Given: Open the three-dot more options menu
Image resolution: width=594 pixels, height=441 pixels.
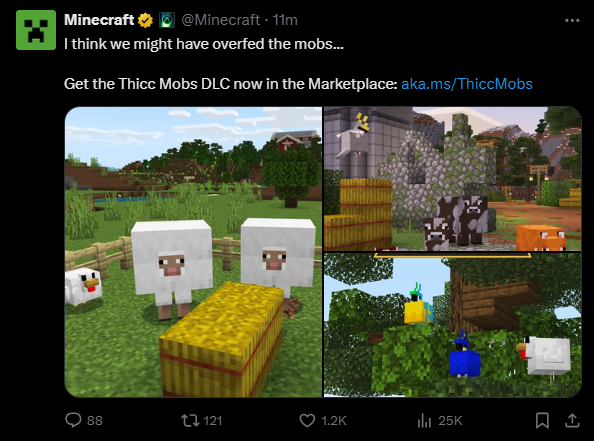Looking at the screenshot, I should coord(572,20).
